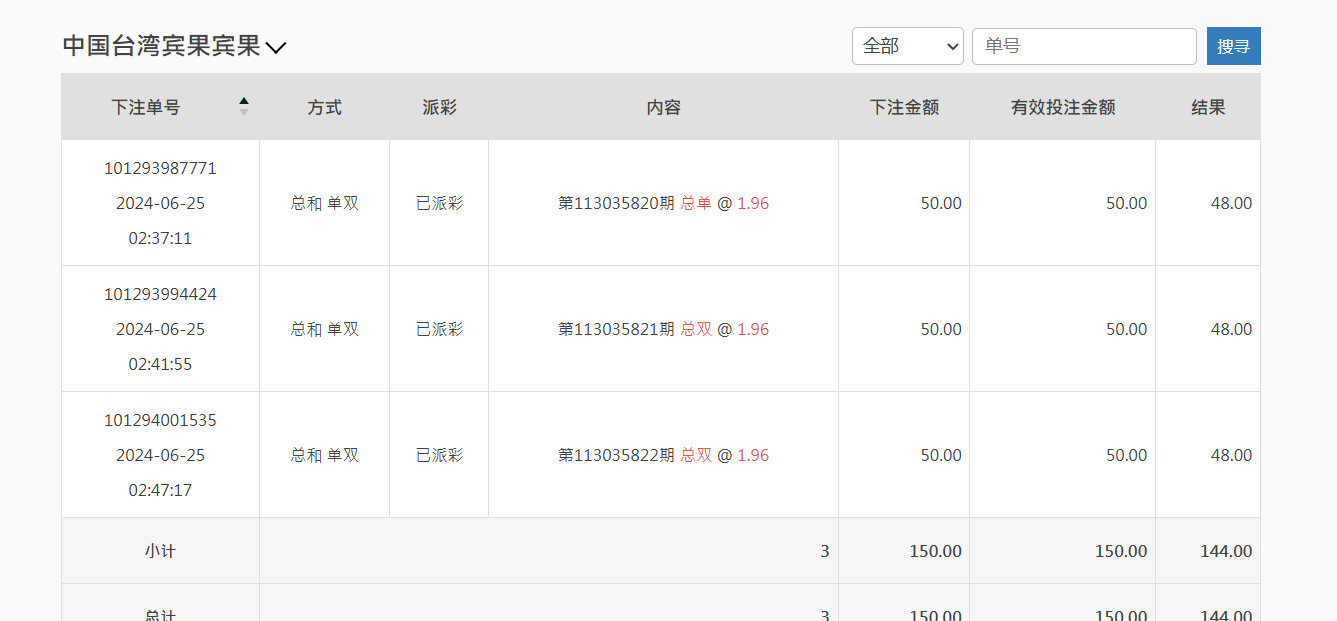This screenshot has height=621, width=1337.
Task: Click the 小计 subtotal row label
Action: (x=160, y=551)
